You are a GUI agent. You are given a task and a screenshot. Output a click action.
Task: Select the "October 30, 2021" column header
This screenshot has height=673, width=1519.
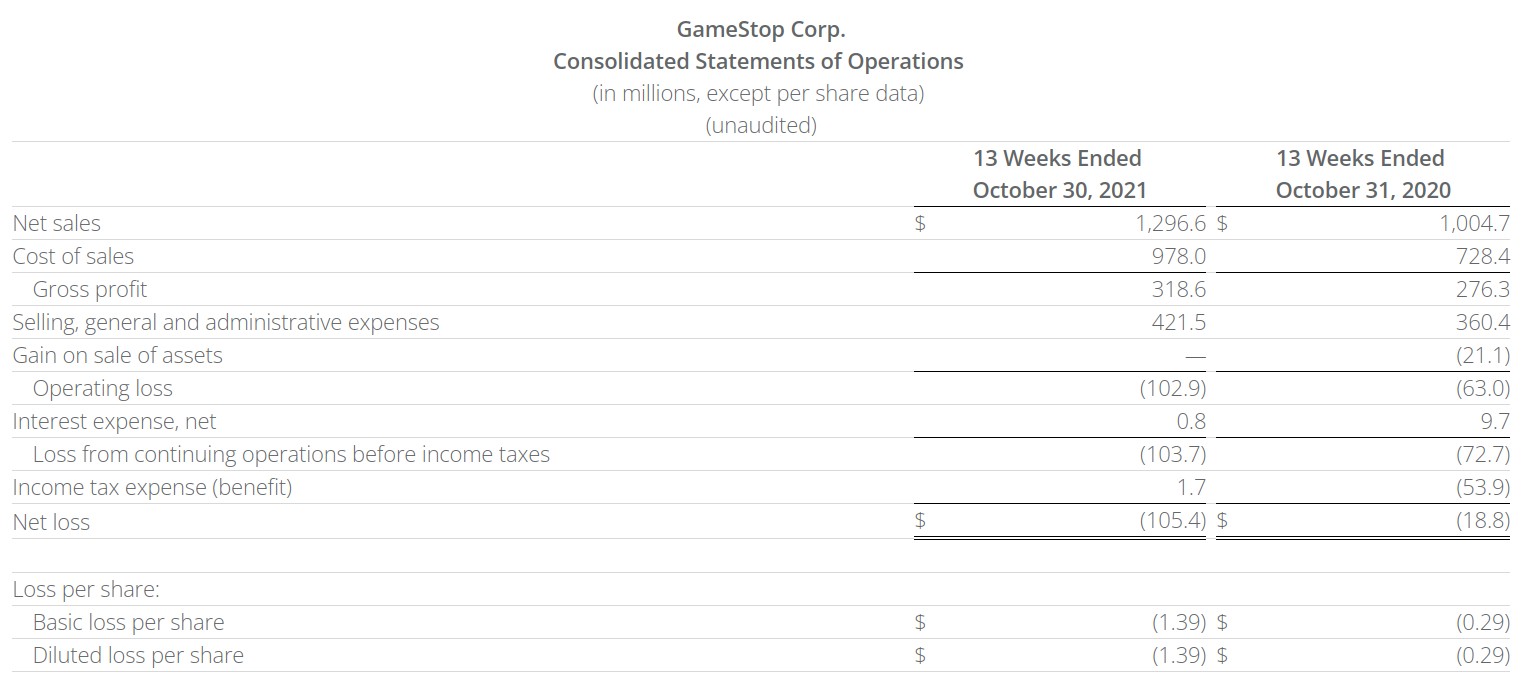pos(1059,190)
